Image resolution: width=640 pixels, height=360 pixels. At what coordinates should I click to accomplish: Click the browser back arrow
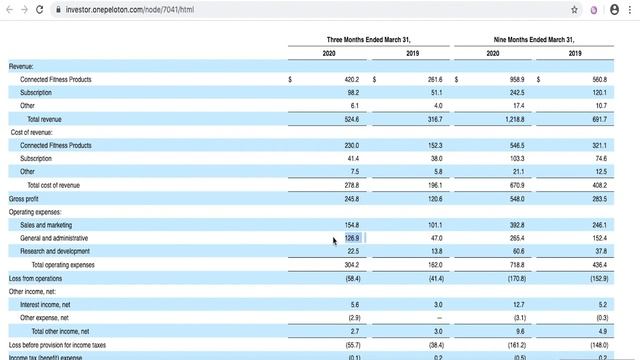(9, 9)
